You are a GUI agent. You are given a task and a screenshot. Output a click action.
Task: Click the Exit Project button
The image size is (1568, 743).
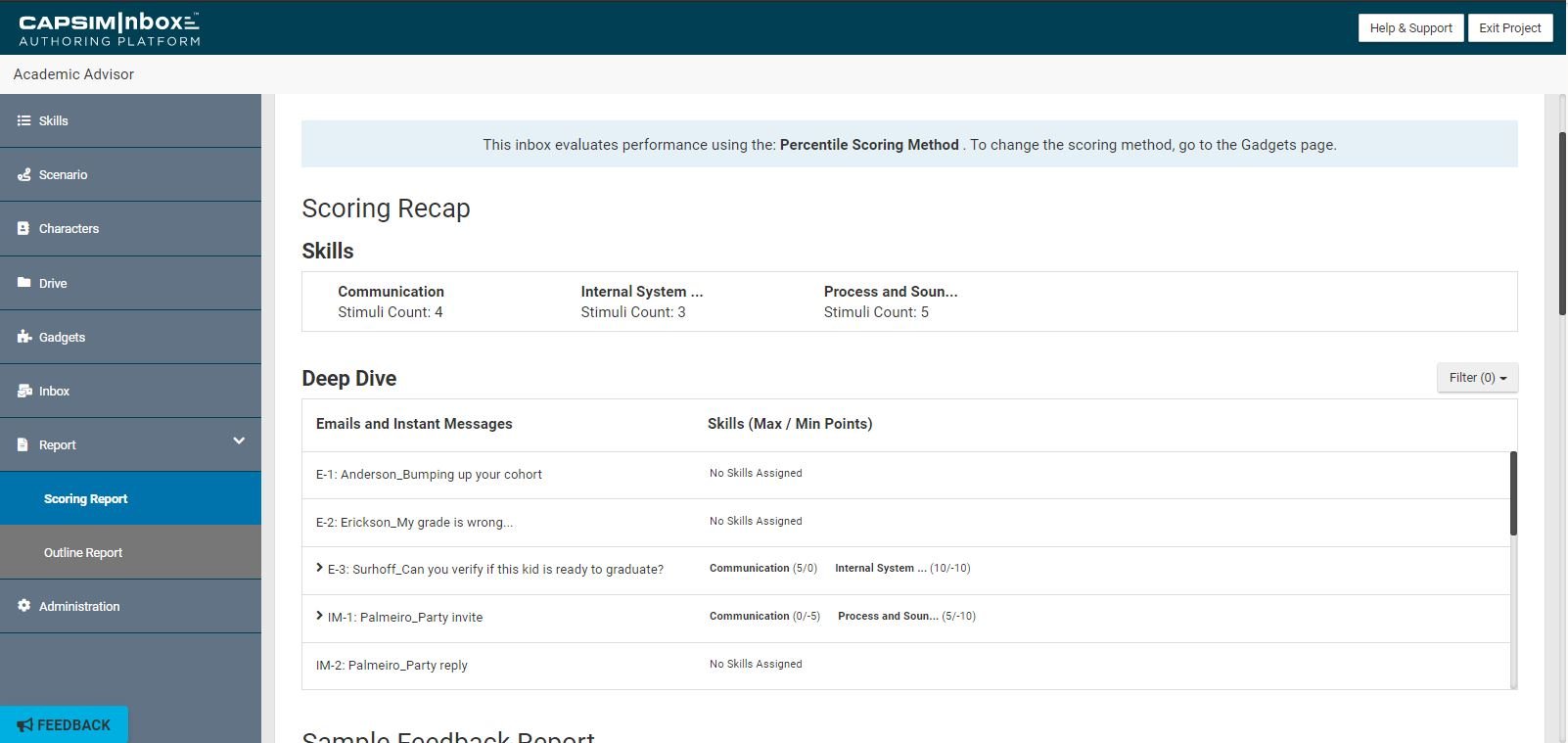tap(1509, 28)
